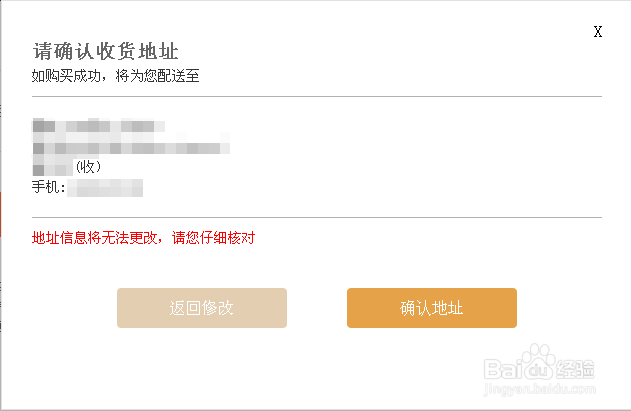Click the 手机 label

tap(48, 187)
